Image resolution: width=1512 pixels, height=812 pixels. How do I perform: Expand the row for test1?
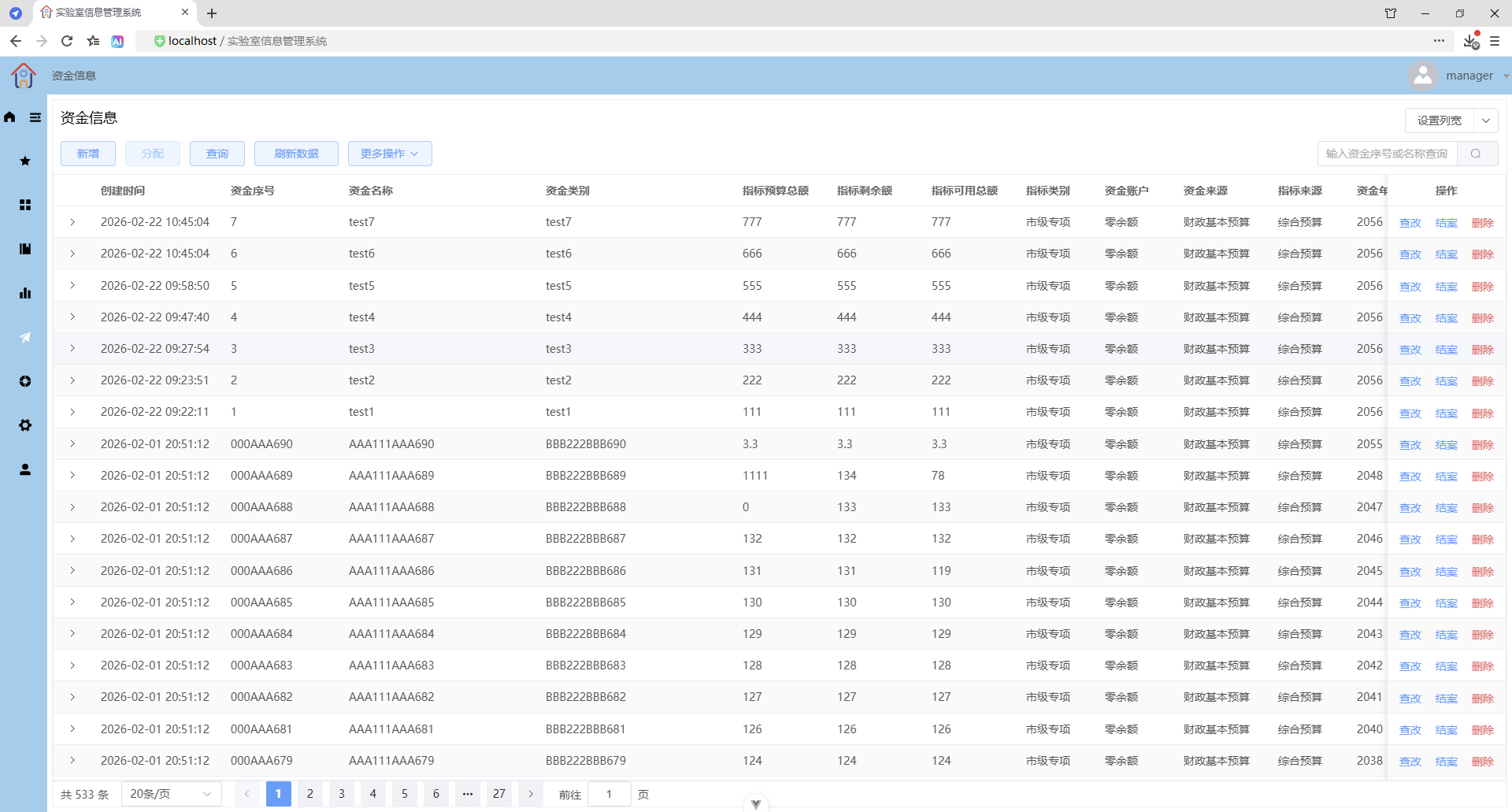tap(72, 412)
